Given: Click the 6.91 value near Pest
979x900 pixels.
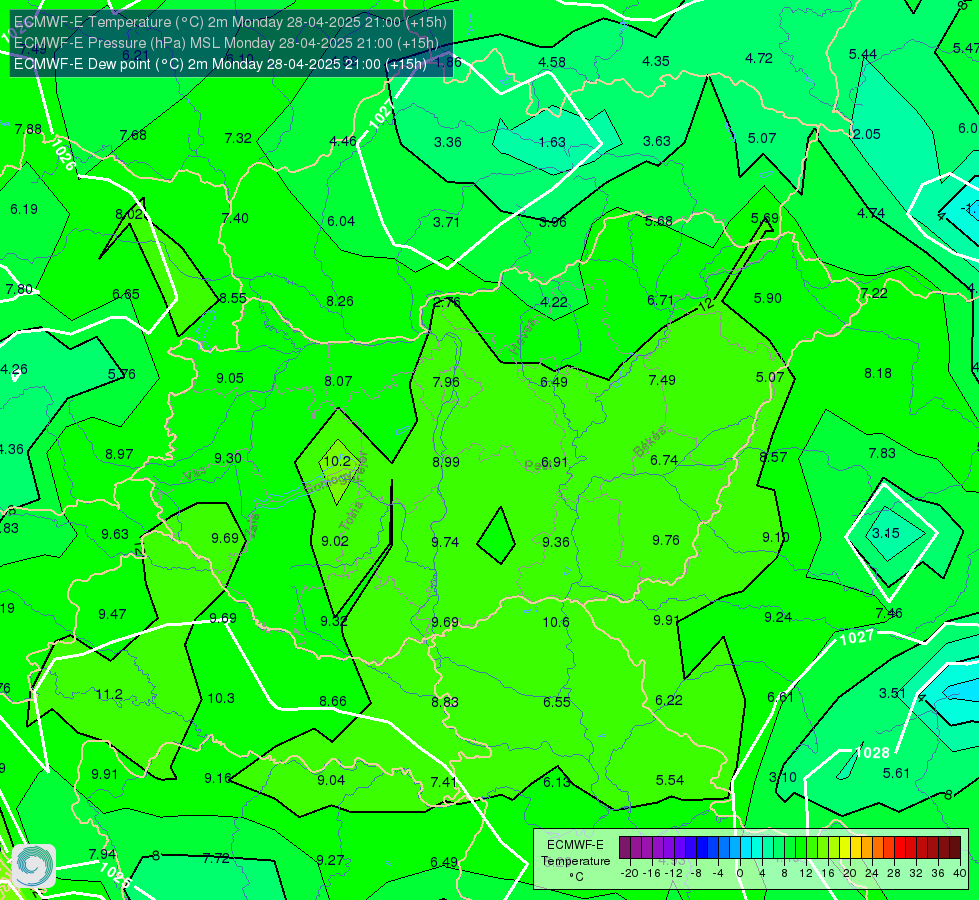Looking at the screenshot, I should pyautogui.click(x=554, y=462).
